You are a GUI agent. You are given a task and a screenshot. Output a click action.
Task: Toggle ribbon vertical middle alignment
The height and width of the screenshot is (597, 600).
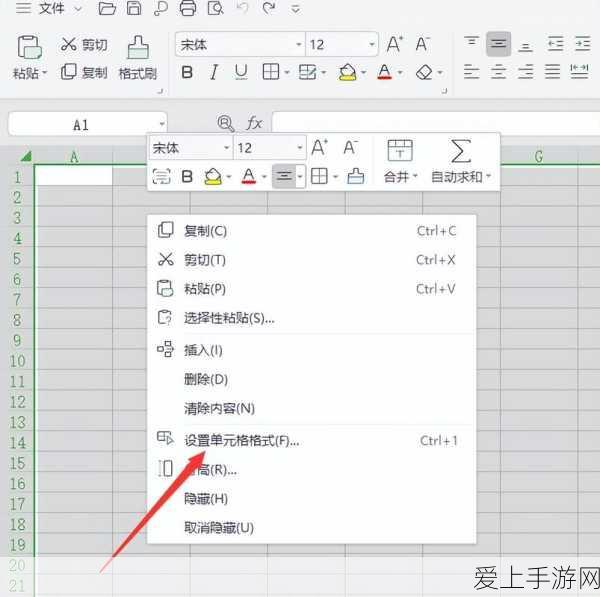499,44
